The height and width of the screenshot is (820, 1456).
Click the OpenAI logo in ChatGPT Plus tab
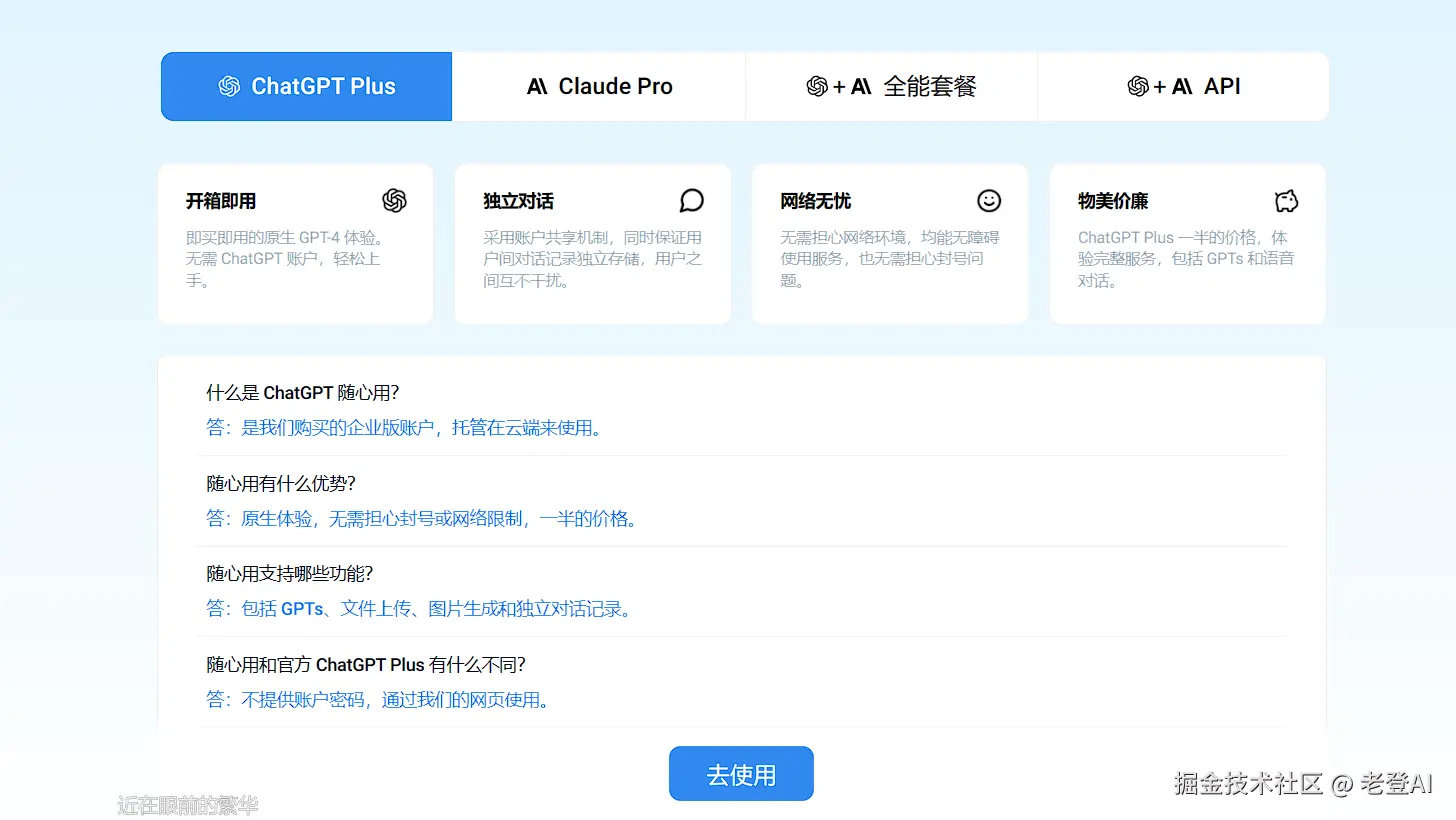229,86
